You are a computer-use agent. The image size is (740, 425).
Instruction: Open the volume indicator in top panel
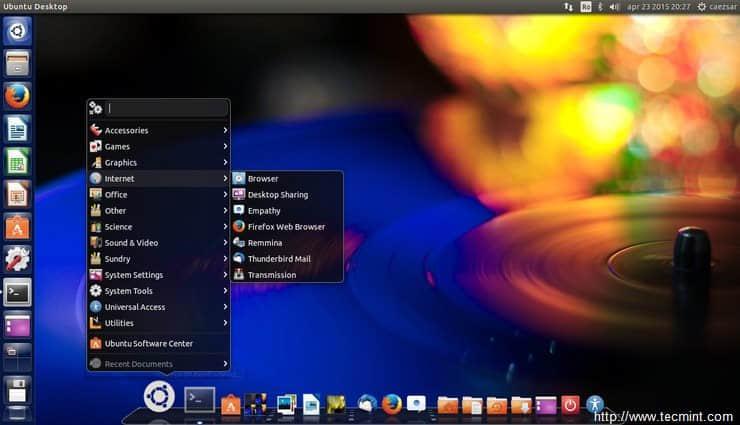pyautogui.click(x=613, y=7)
